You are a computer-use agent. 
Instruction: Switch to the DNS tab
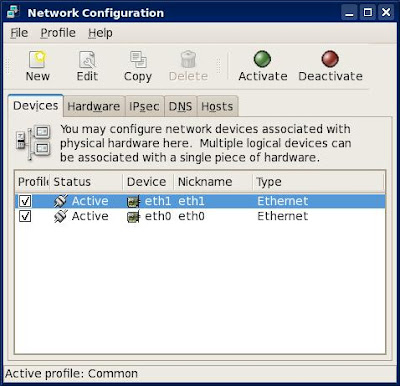click(180, 106)
